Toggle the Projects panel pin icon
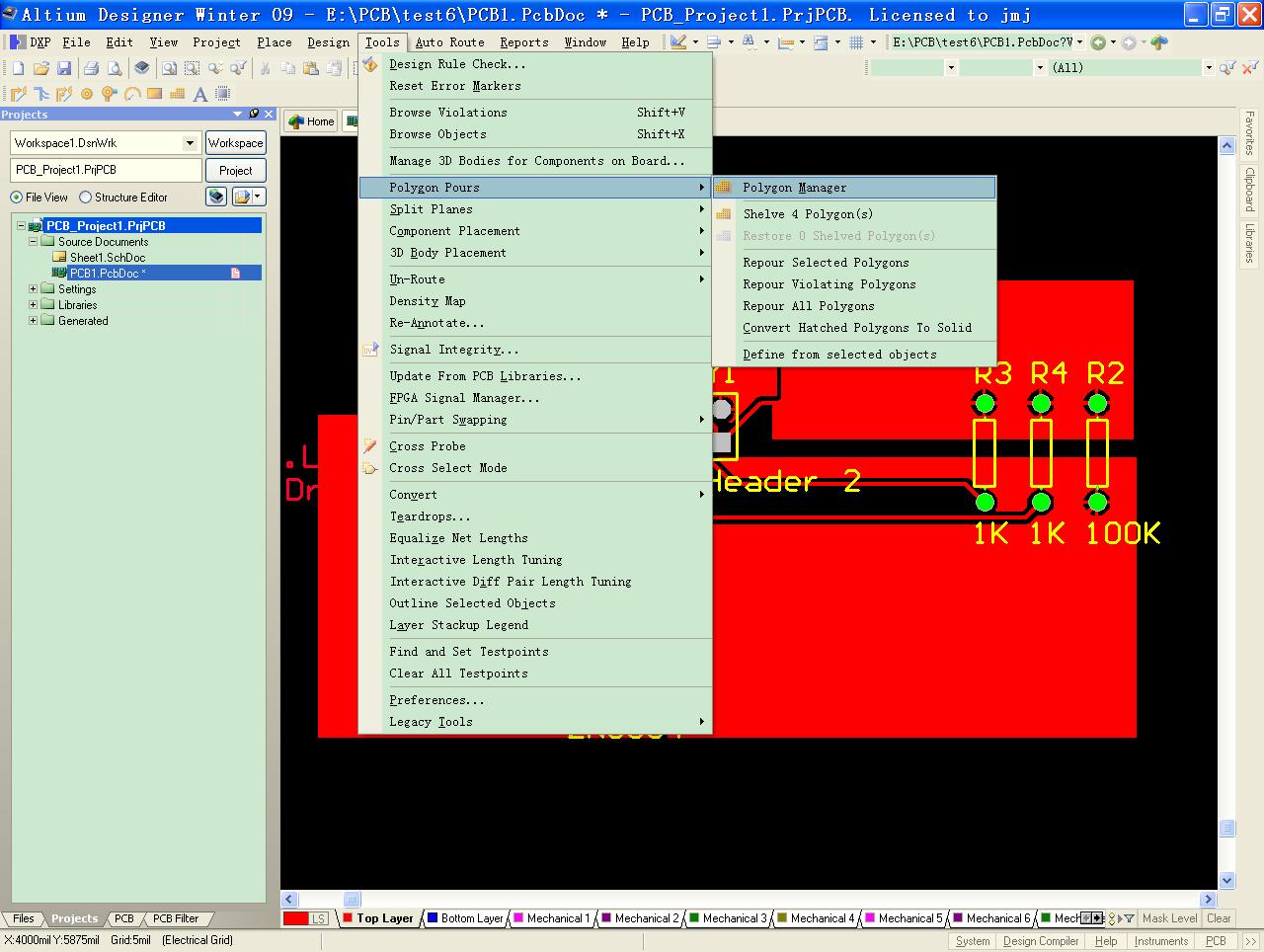 254,115
